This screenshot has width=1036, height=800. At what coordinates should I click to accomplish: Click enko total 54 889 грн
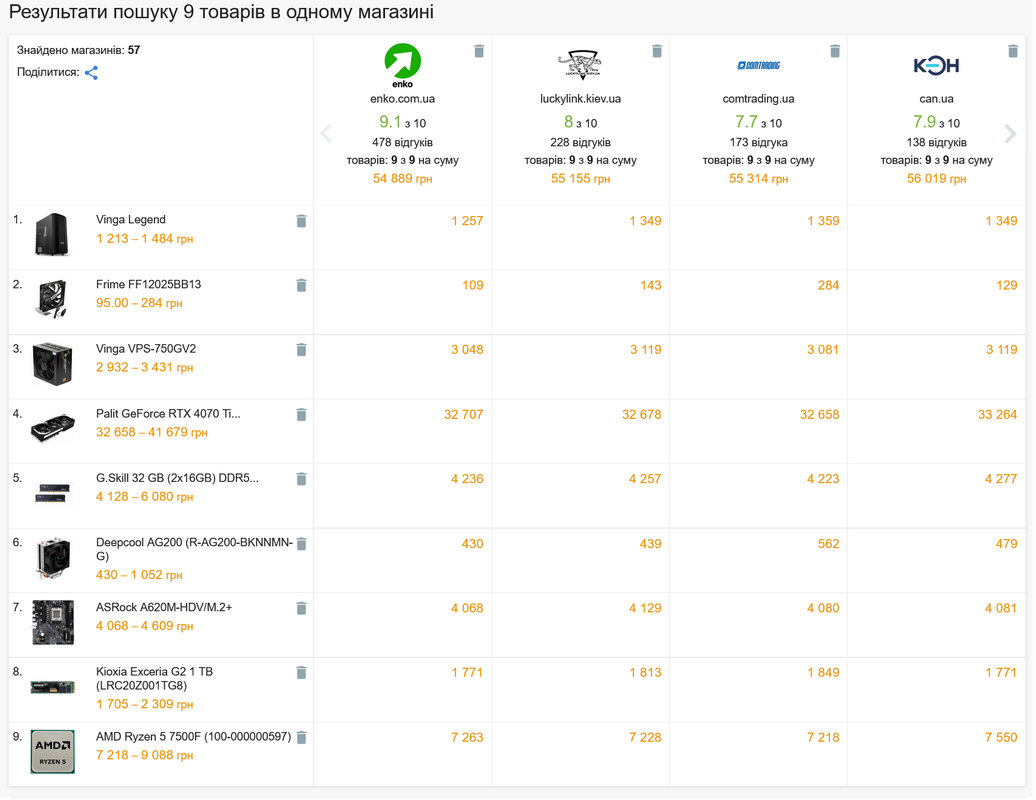point(402,178)
